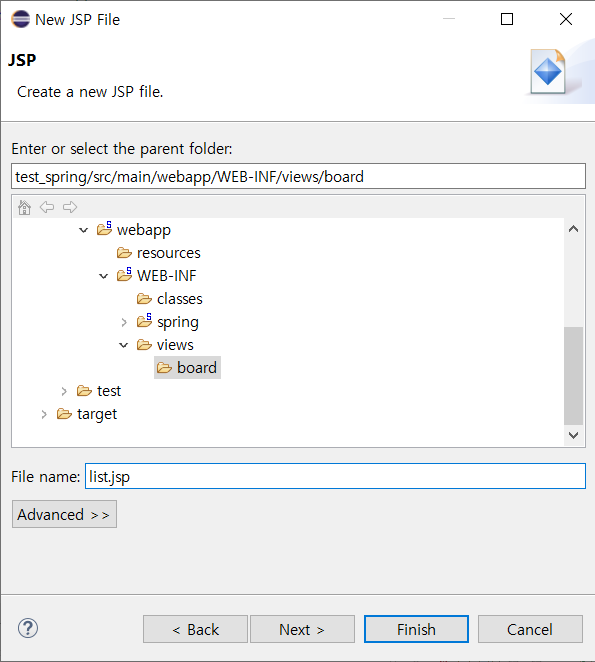Select the views tree row label

175,345
